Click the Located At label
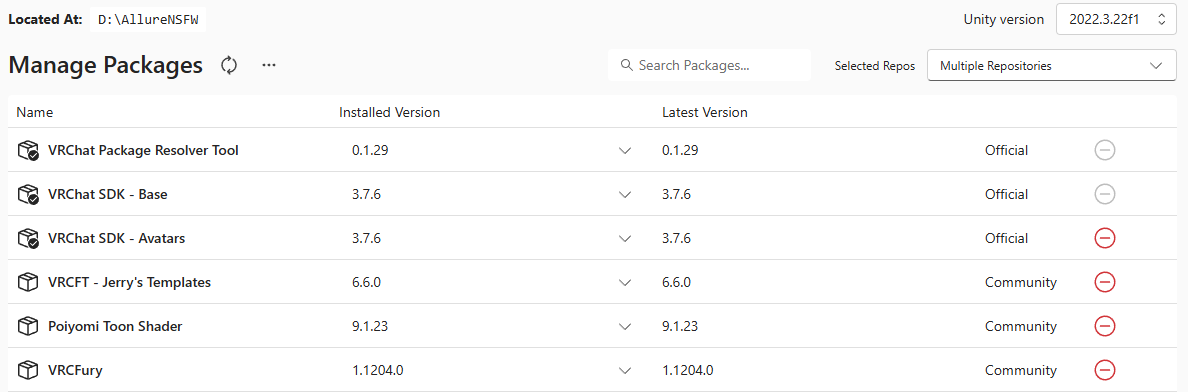1188x392 pixels. coord(45,20)
